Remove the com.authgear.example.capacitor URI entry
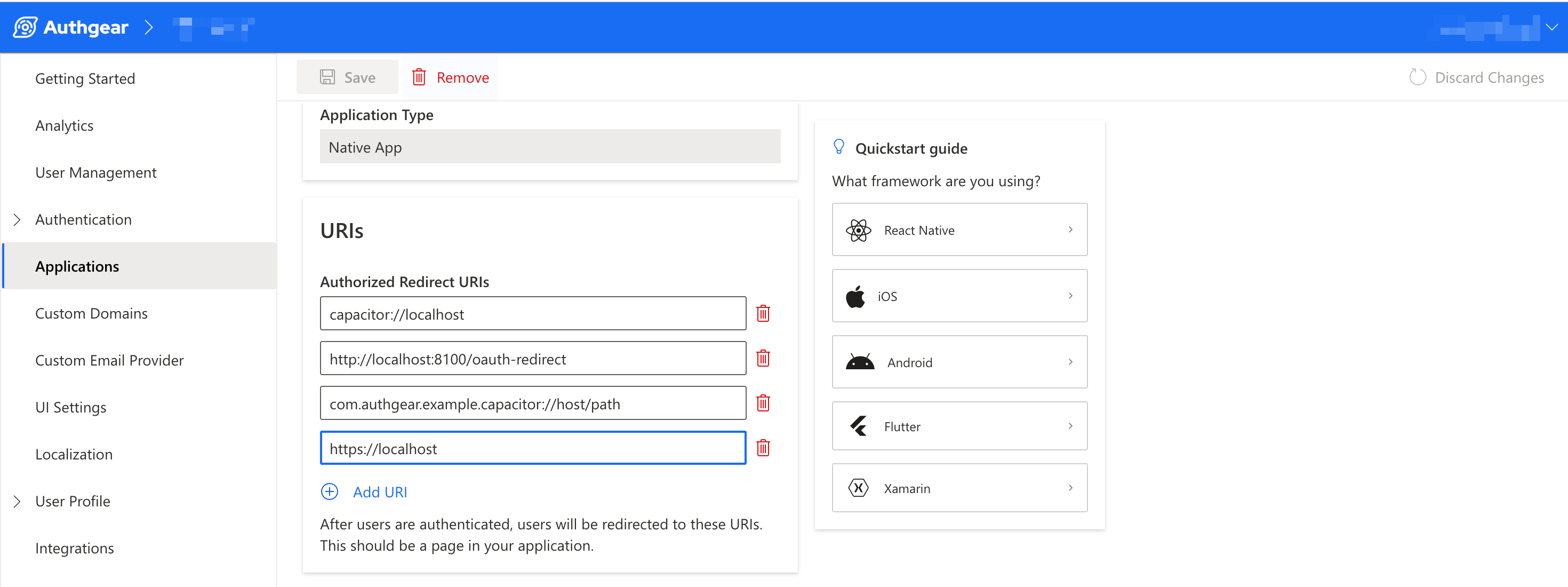This screenshot has height=587, width=1568. point(763,403)
